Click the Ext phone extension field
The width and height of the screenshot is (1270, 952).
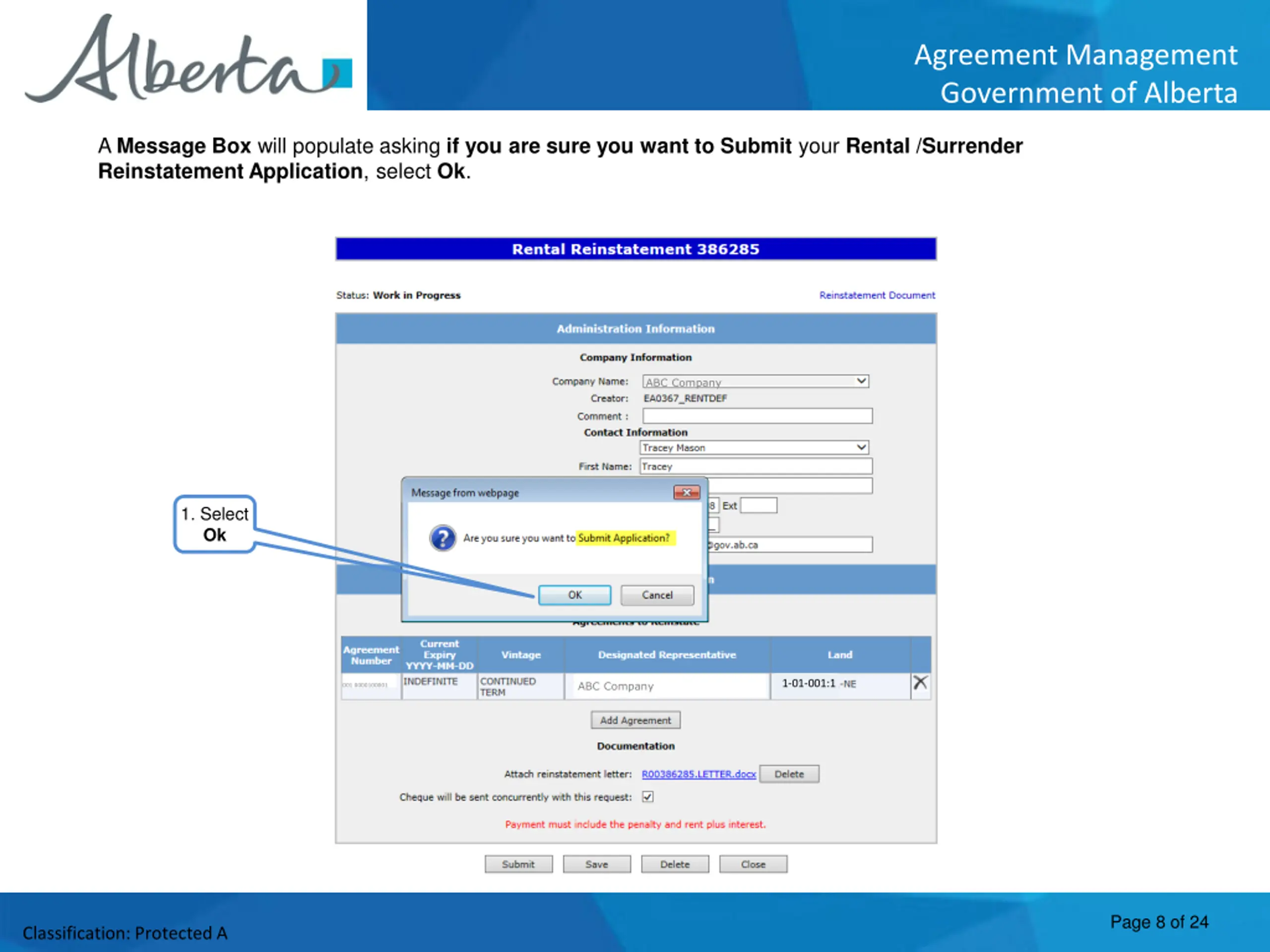tap(759, 505)
